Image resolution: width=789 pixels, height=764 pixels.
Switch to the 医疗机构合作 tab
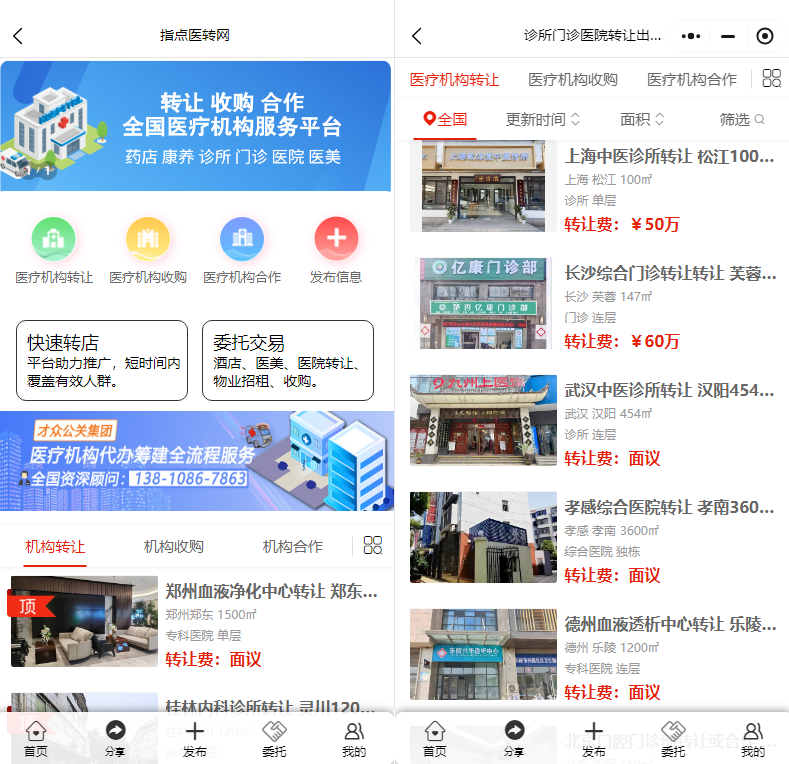(x=692, y=80)
